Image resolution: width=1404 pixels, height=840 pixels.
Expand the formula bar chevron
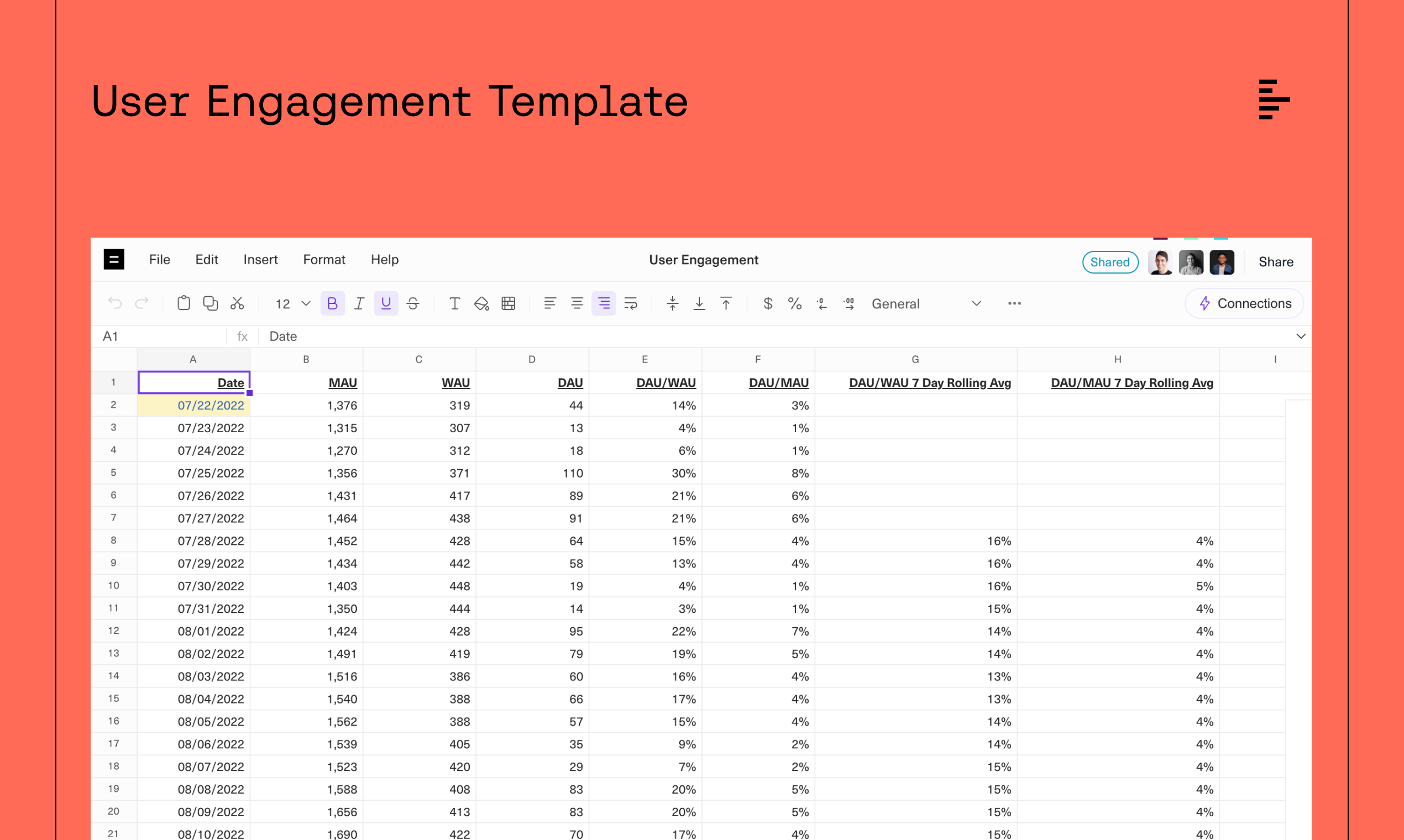(x=1301, y=336)
